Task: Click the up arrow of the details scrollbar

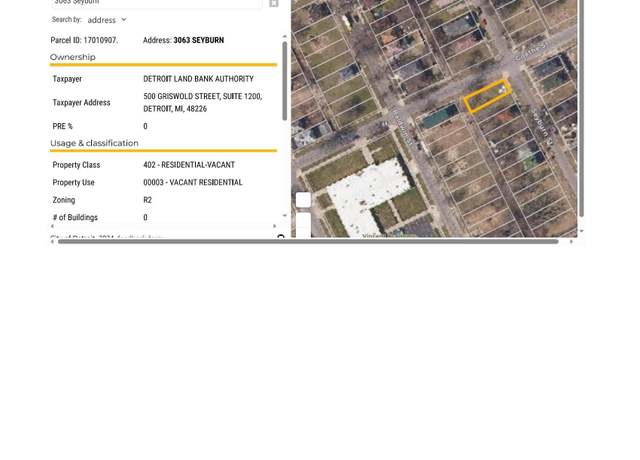Action: [284, 37]
